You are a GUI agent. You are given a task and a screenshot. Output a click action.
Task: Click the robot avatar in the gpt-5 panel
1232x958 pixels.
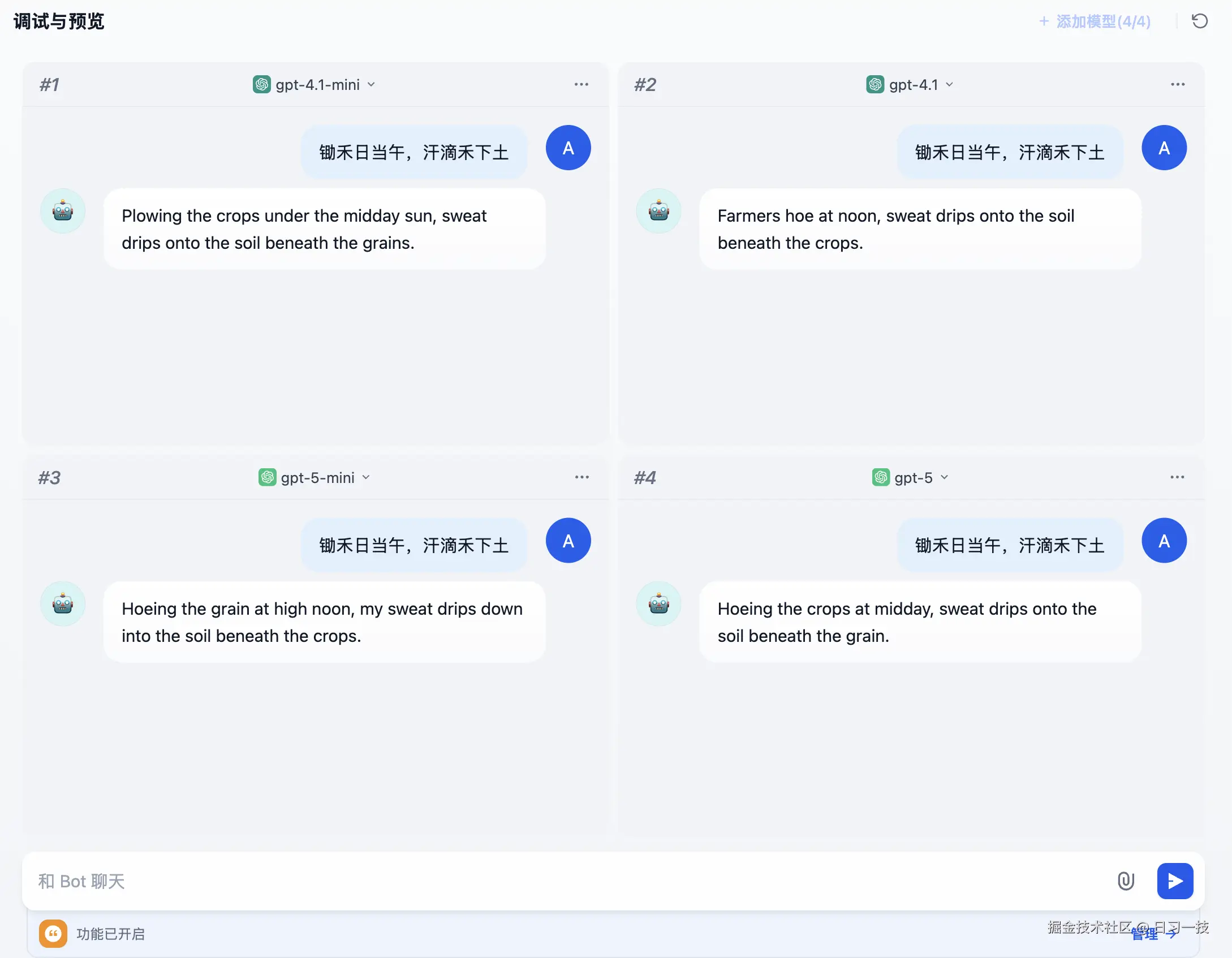click(x=658, y=603)
